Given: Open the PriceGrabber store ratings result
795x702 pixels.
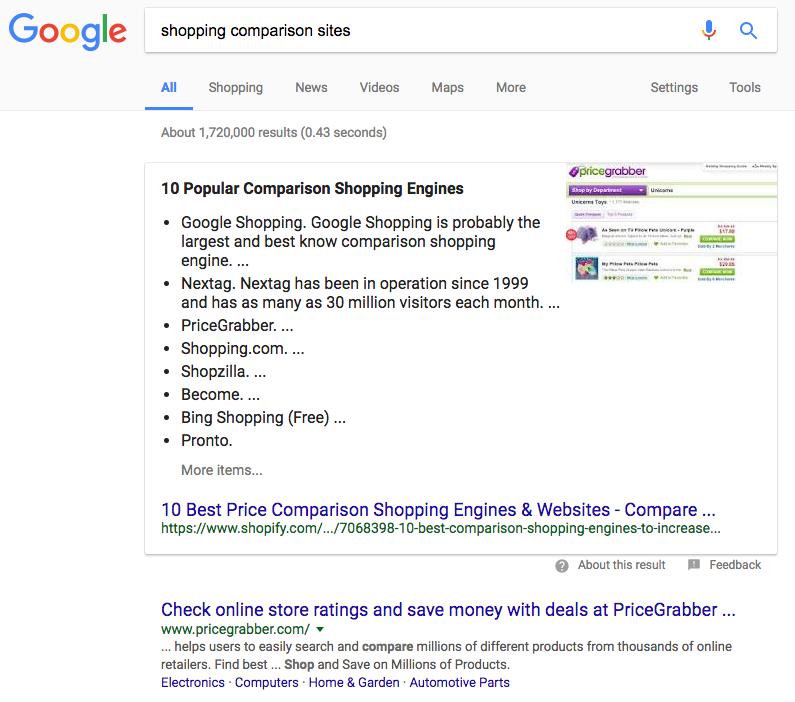Looking at the screenshot, I should 448,609.
